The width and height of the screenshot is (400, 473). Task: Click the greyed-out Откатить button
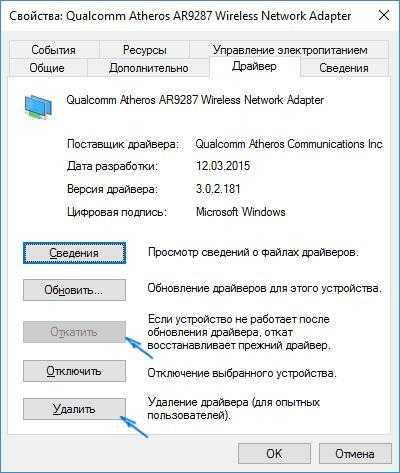[x=74, y=332]
